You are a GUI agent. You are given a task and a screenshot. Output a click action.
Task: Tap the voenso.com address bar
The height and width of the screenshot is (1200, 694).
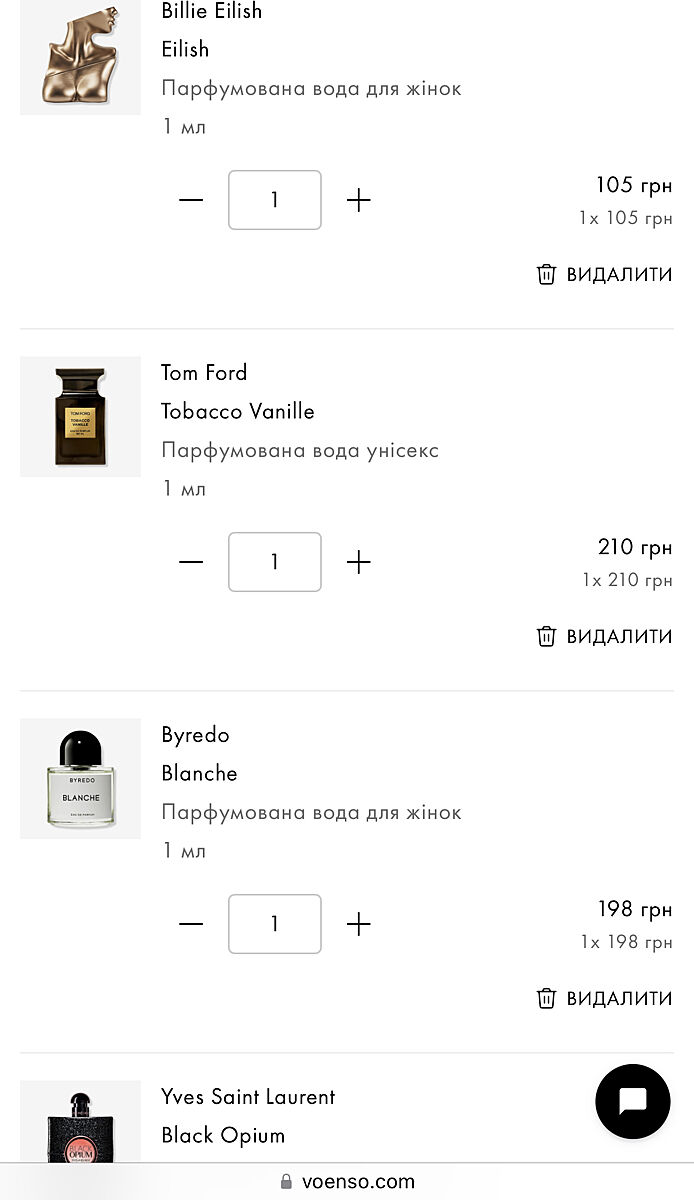point(348,1182)
